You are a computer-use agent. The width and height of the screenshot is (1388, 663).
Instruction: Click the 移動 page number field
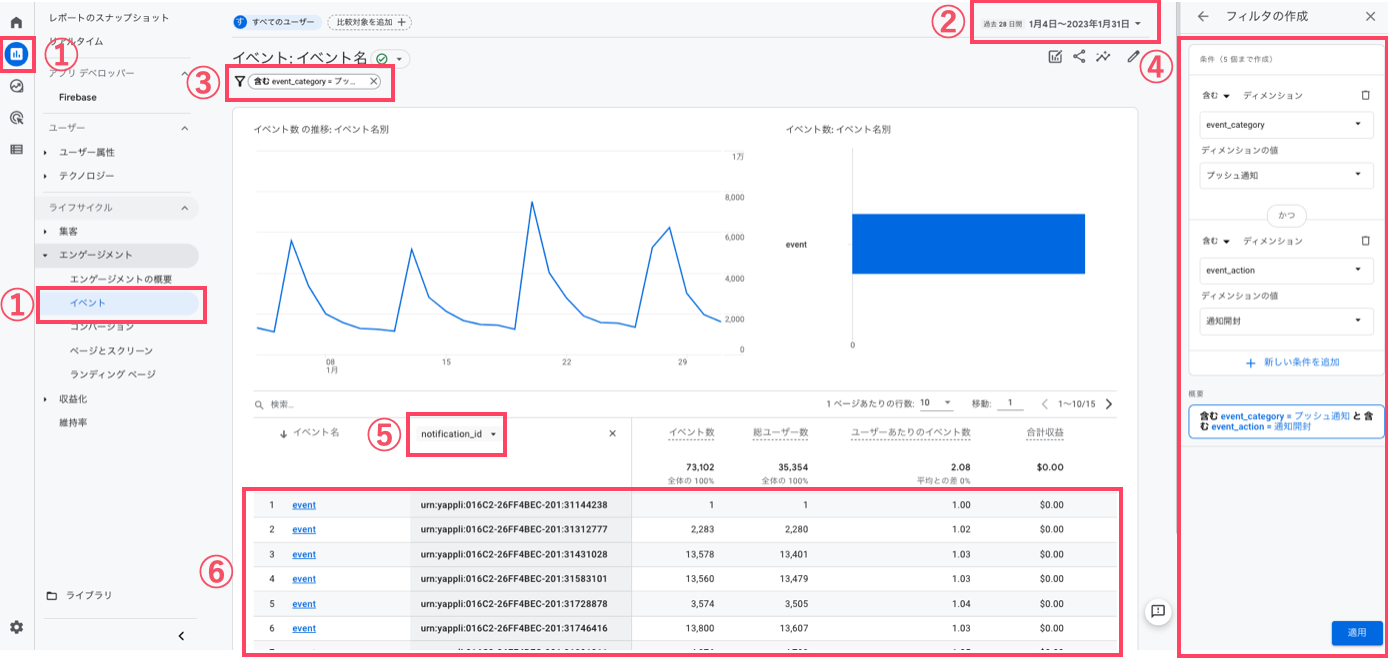click(x=1010, y=403)
